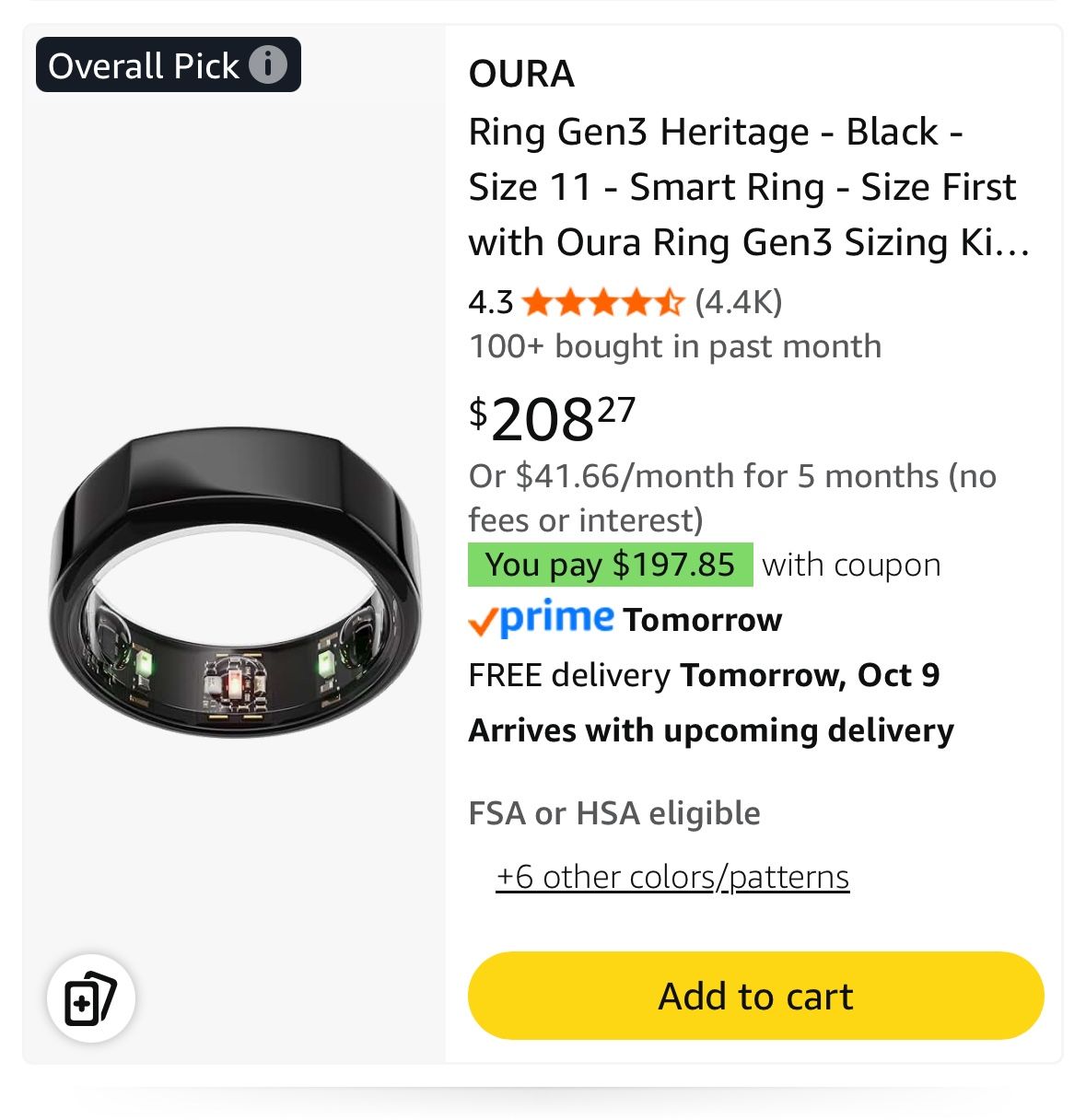Open the Ring Gen3 Heritage product title

(746, 187)
